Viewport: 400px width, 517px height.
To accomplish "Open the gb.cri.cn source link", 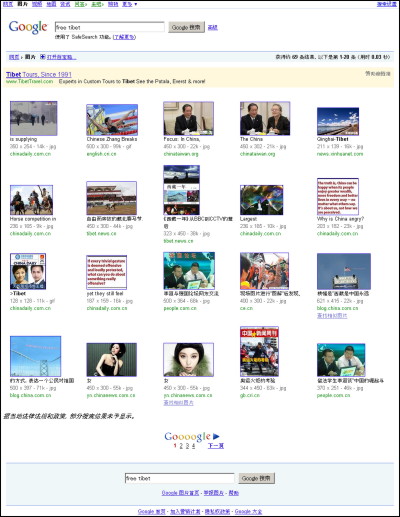I will (x=250, y=395).
